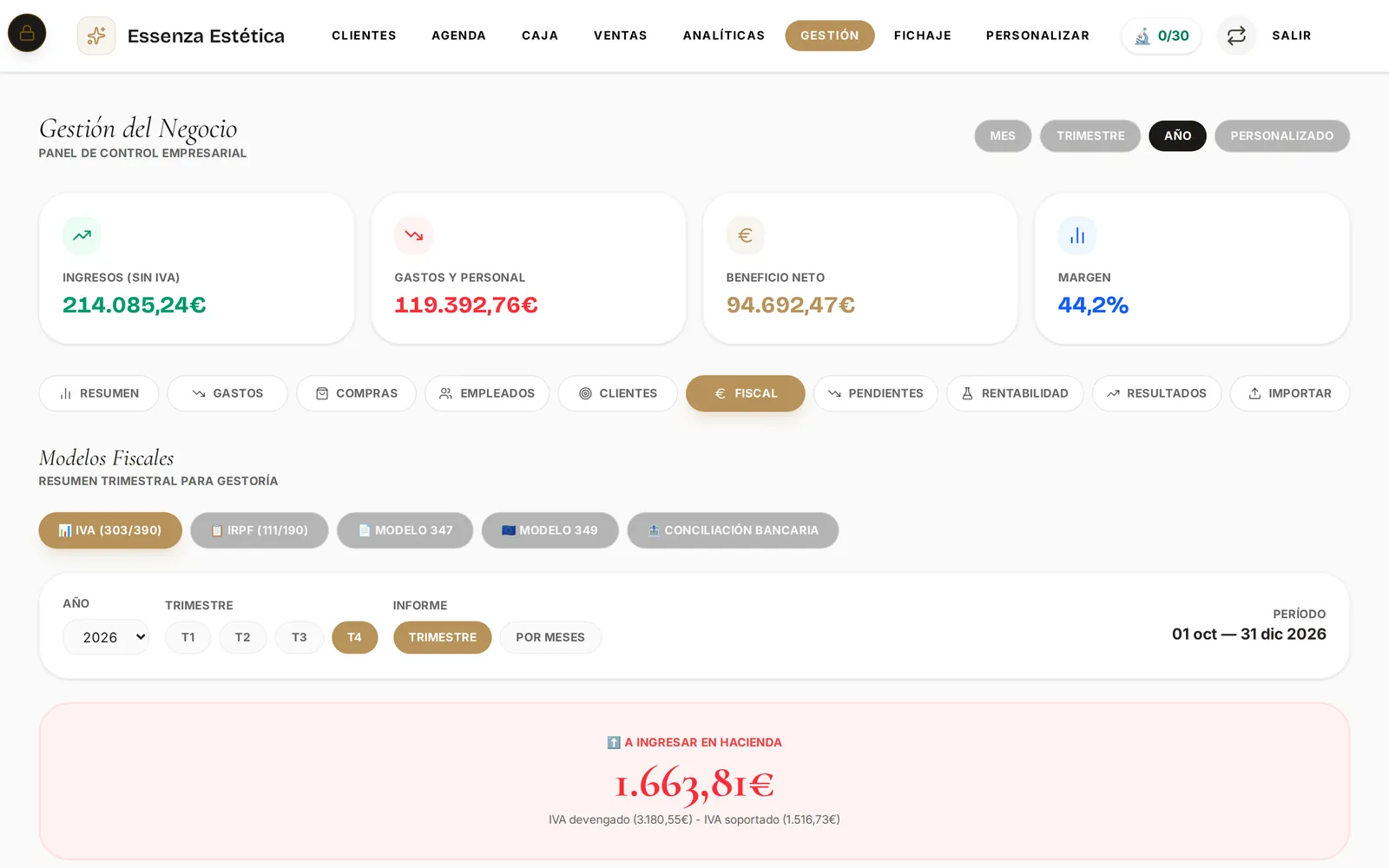Screen dimensions: 1389x868
Task: Open Fichaje in top navigation
Action: [x=923, y=36]
